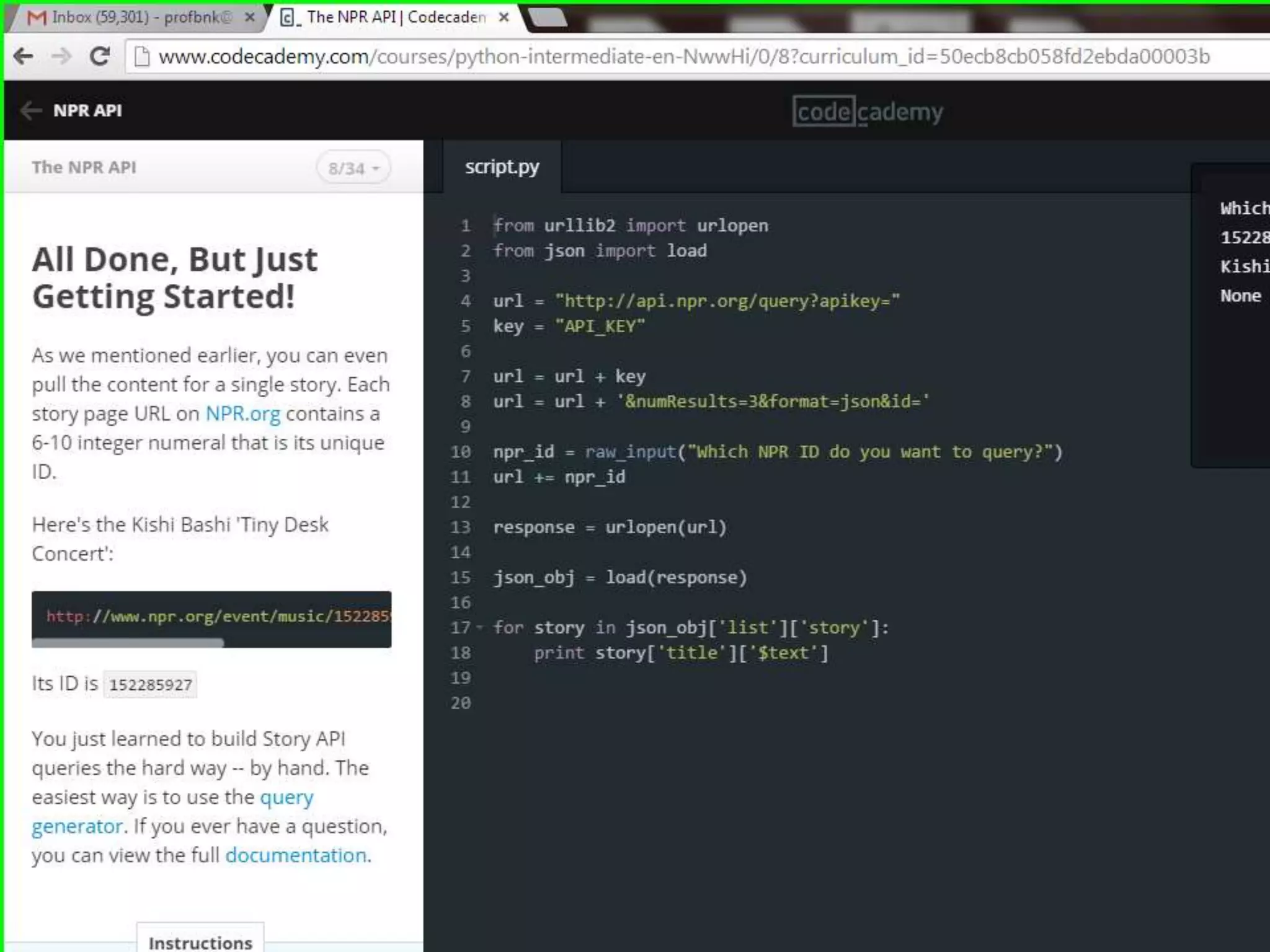Close the Gmail Inbox tab
The height and width of the screenshot is (952, 1270).
point(250,17)
